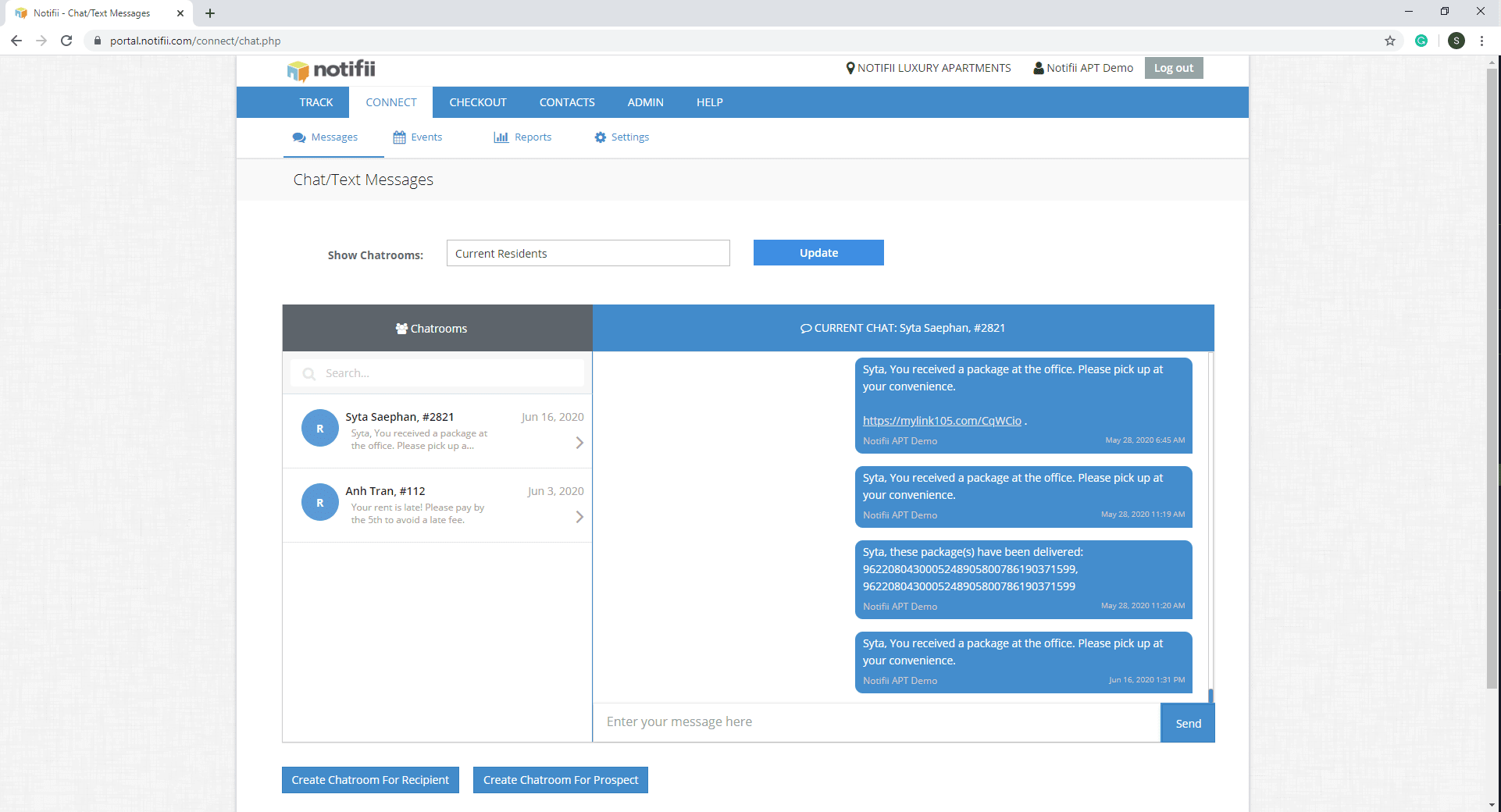Expand the Syta Saephan chatroom chevron
The width and height of the screenshot is (1501, 812).
(579, 443)
